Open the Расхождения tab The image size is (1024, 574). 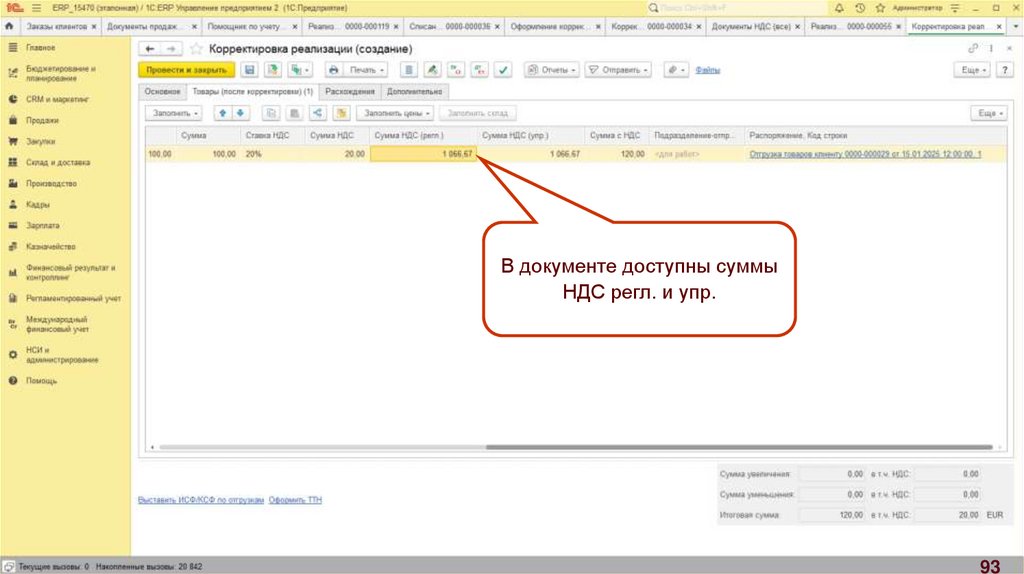coord(350,91)
